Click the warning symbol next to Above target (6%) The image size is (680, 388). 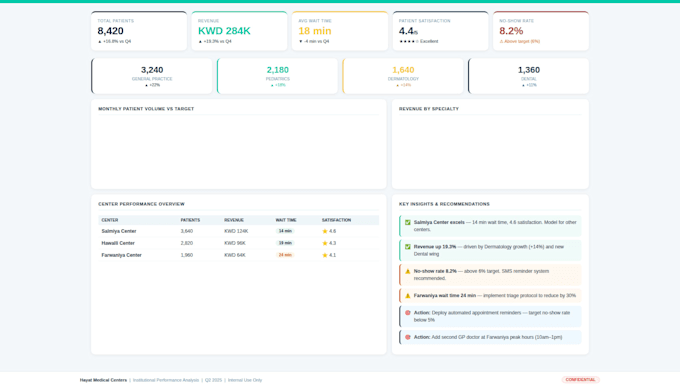click(x=501, y=42)
